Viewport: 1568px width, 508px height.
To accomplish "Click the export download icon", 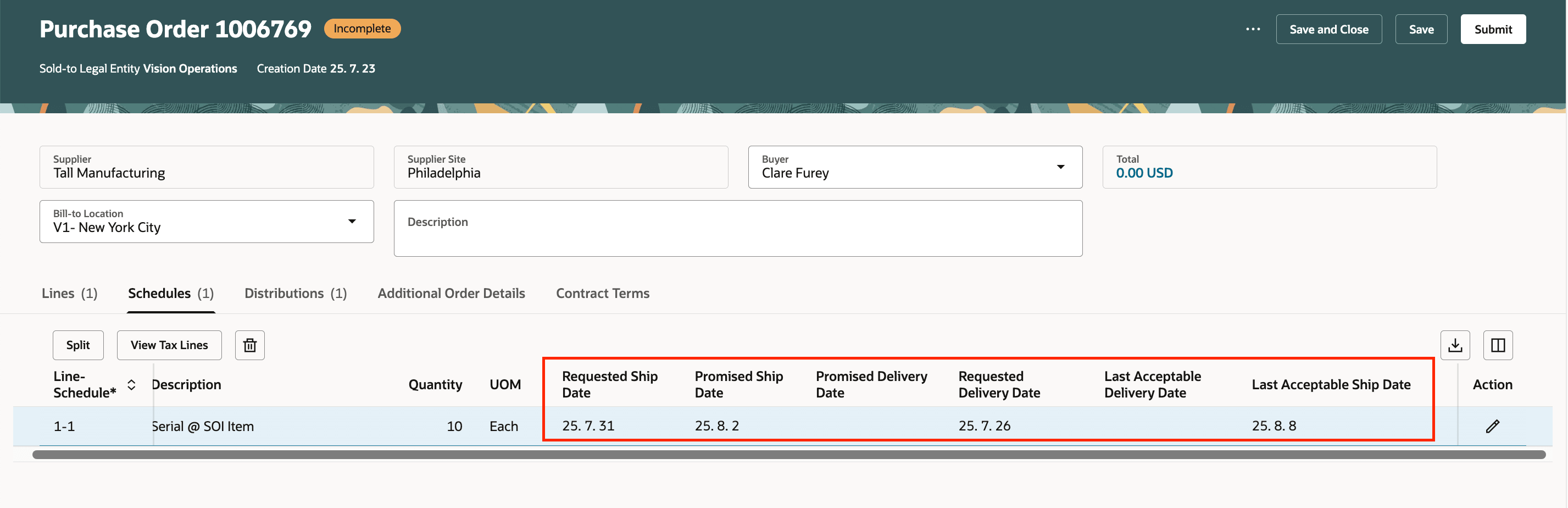I will [x=1455, y=345].
